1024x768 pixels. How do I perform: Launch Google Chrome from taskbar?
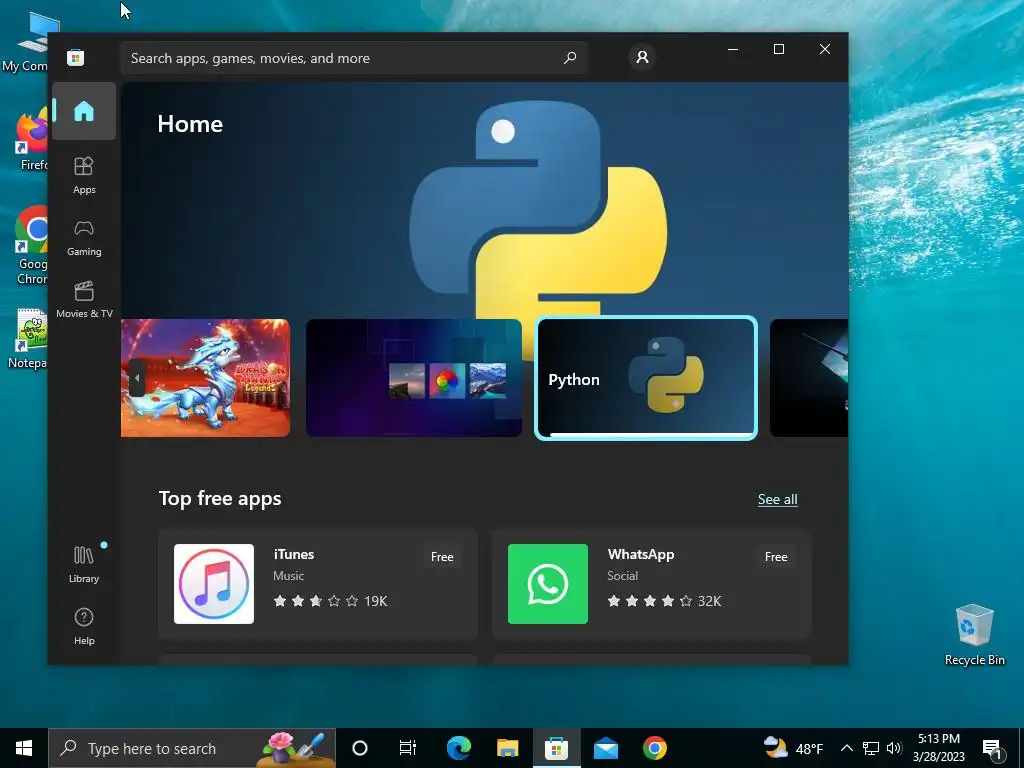(654, 748)
